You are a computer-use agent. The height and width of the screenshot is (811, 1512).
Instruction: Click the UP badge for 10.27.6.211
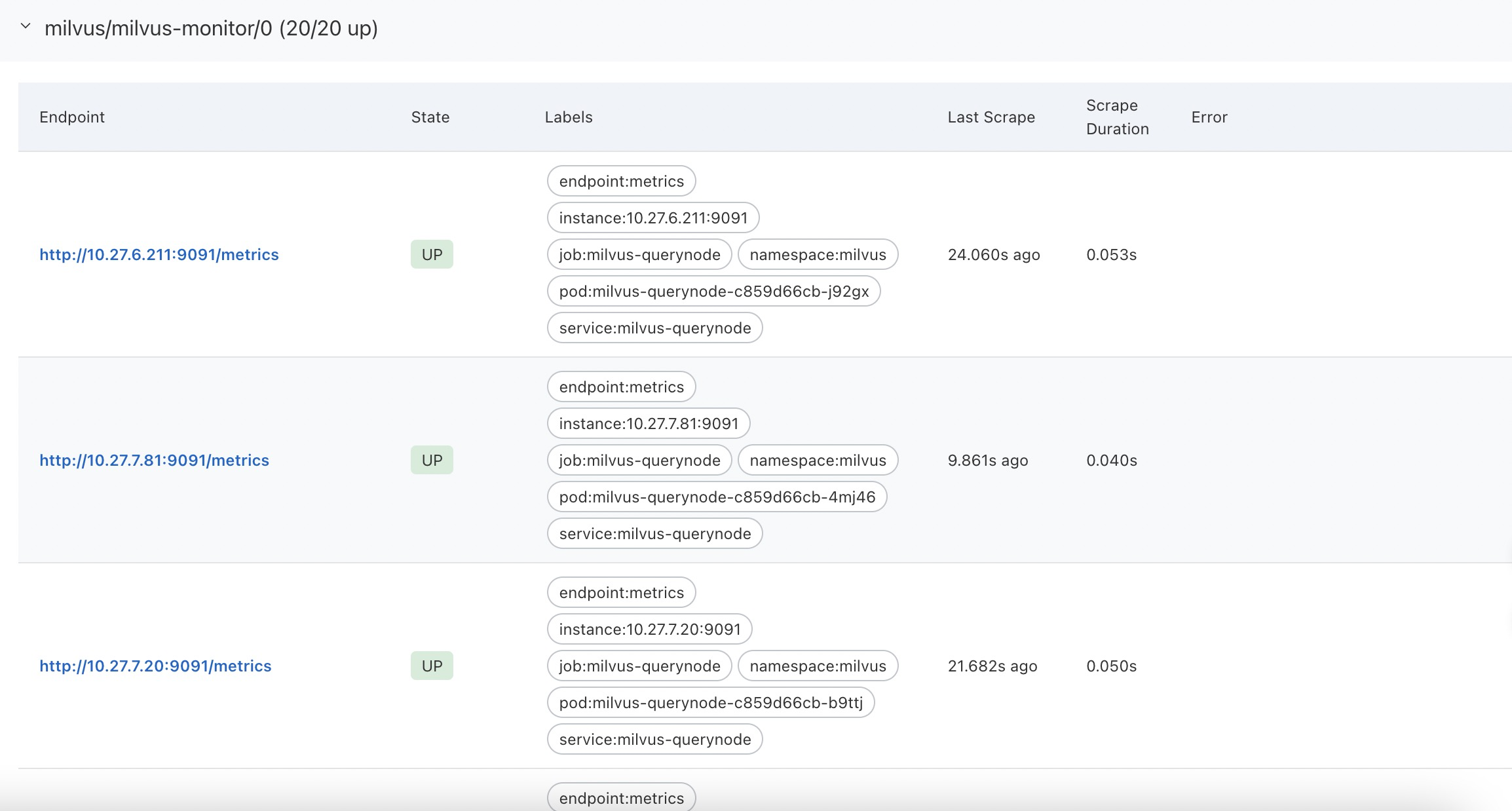click(432, 254)
